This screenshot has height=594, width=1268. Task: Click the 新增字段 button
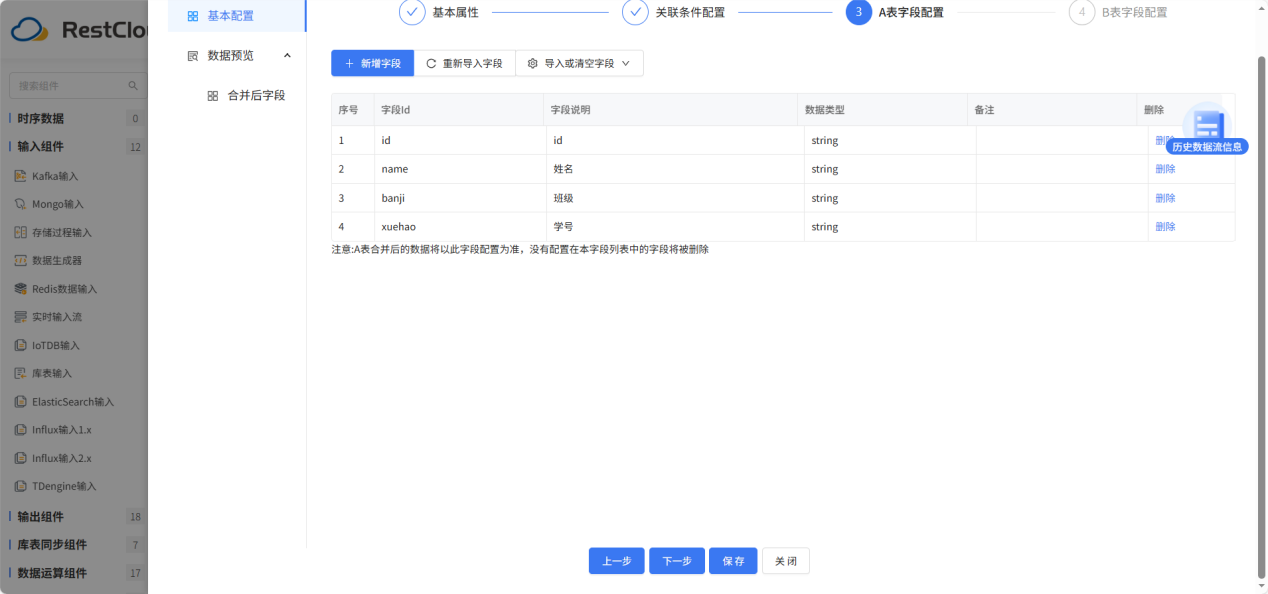pos(372,62)
